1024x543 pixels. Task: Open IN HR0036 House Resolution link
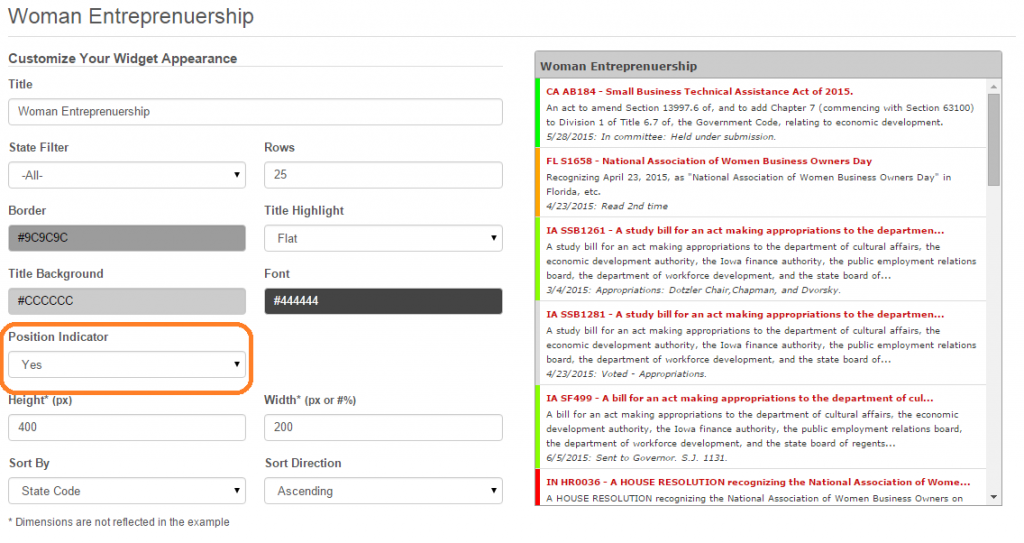click(757, 482)
